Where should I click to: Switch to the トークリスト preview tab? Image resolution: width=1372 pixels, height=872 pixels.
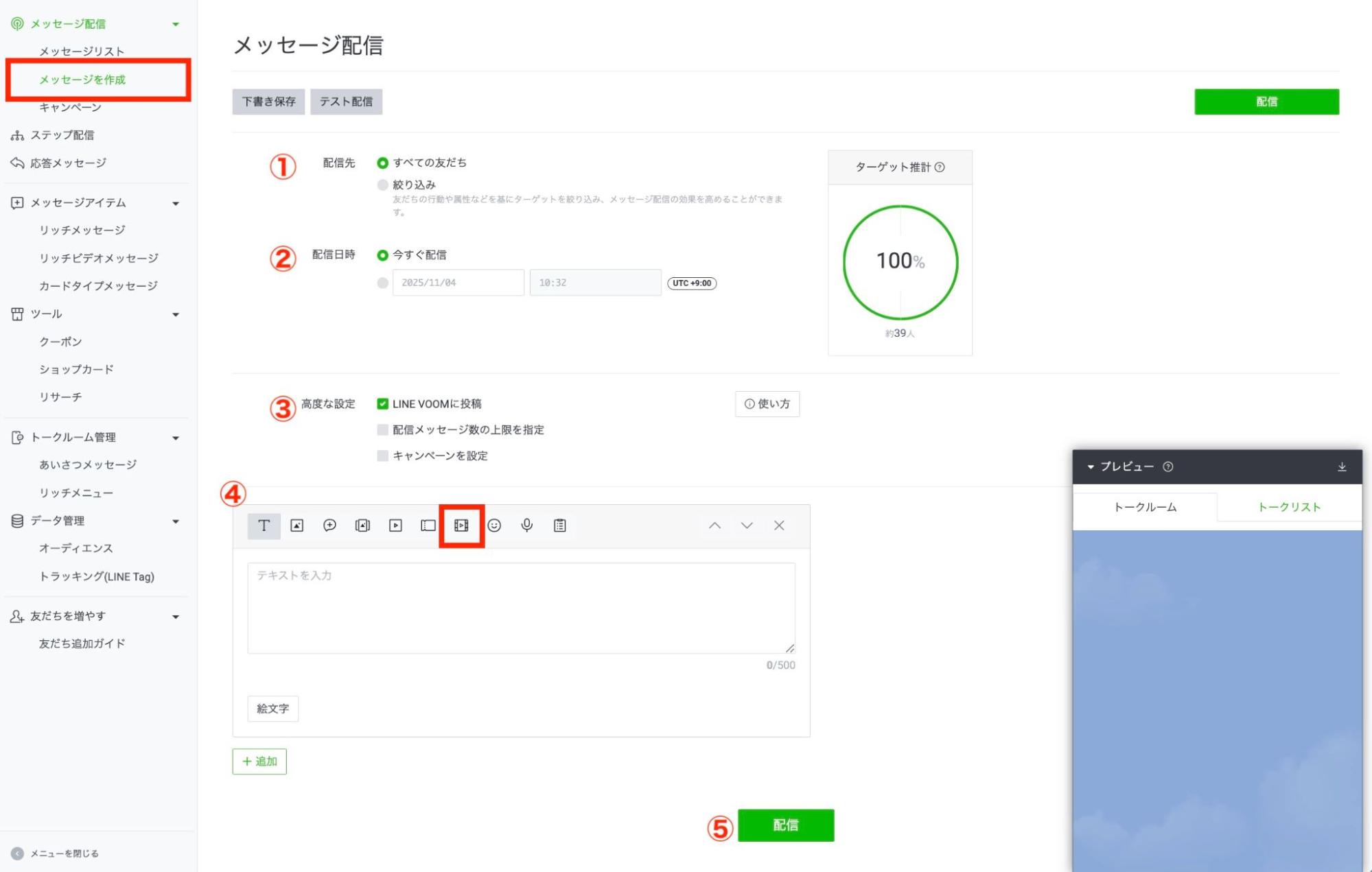click(x=1288, y=507)
